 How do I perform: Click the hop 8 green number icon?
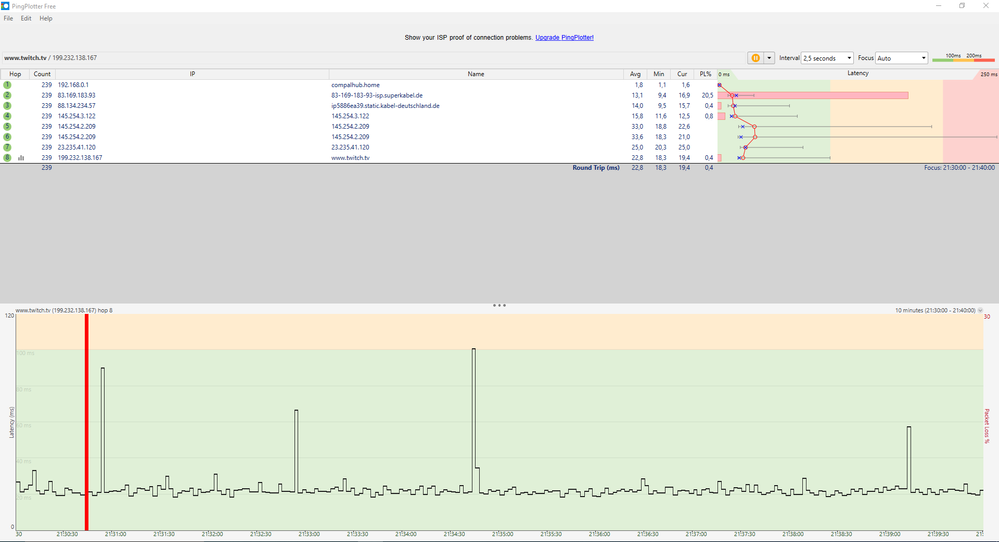point(8,157)
